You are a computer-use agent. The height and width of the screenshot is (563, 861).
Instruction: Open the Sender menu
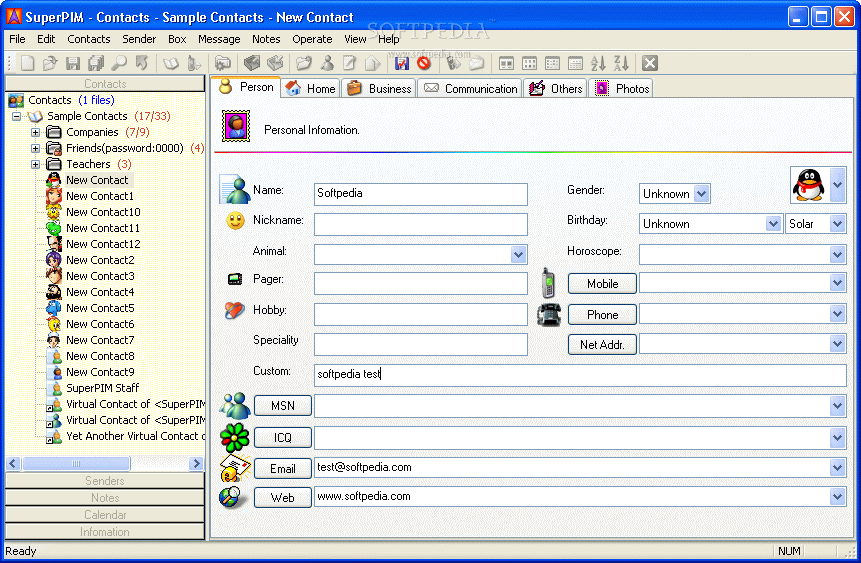click(x=139, y=39)
